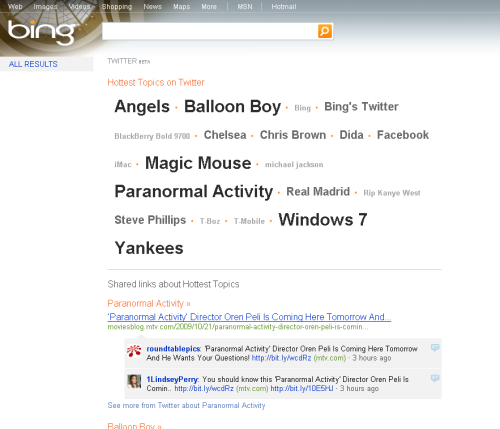
Task: Open Hotmail from the header
Action: coord(284,7)
